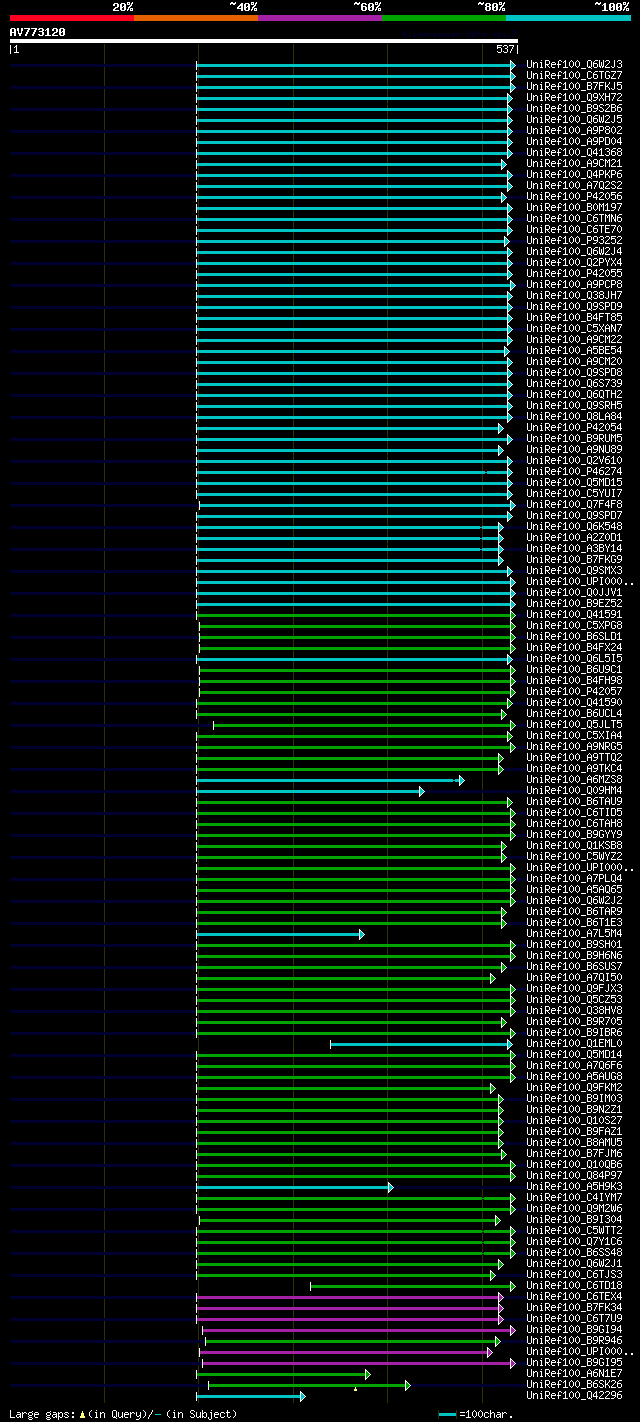Select the UniRef100_Q41591 label

[574, 614]
